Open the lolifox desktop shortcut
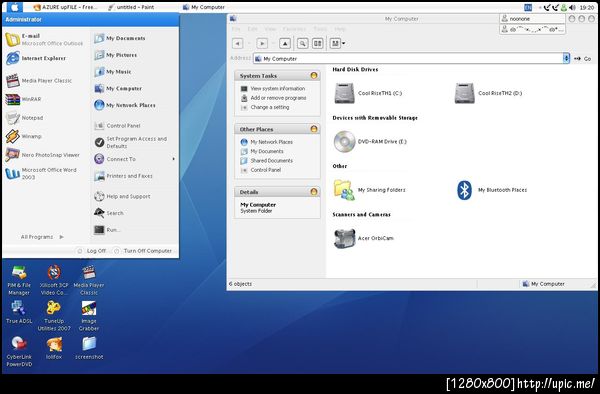600x394 pixels. click(x=54, y=348)
